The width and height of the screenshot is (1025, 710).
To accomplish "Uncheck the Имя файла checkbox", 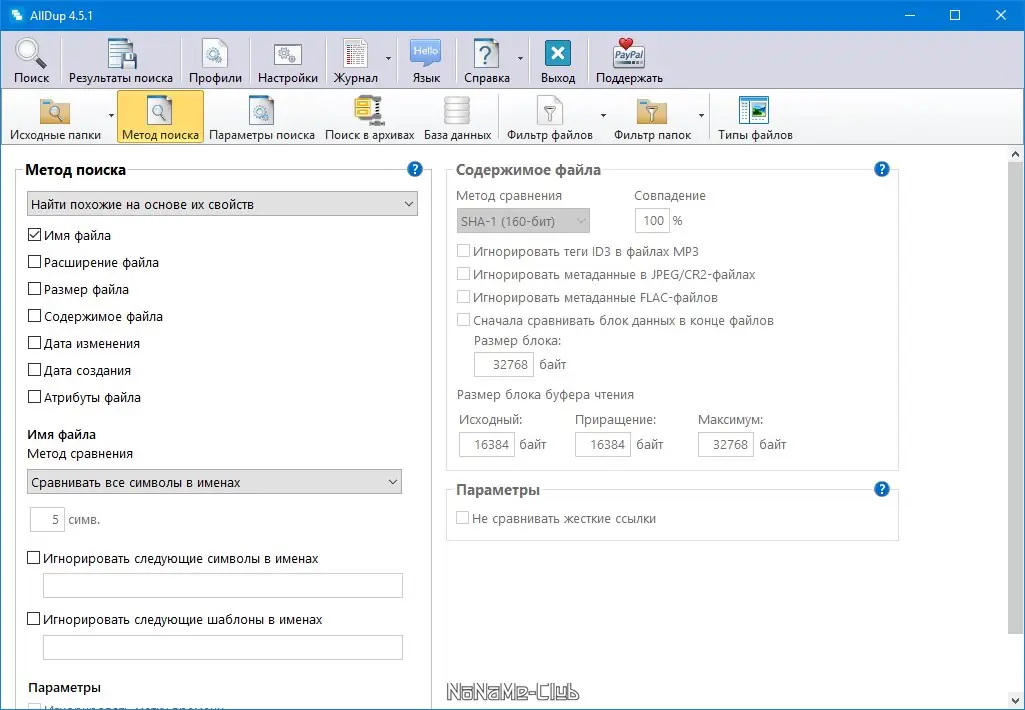I will (35, 235).
